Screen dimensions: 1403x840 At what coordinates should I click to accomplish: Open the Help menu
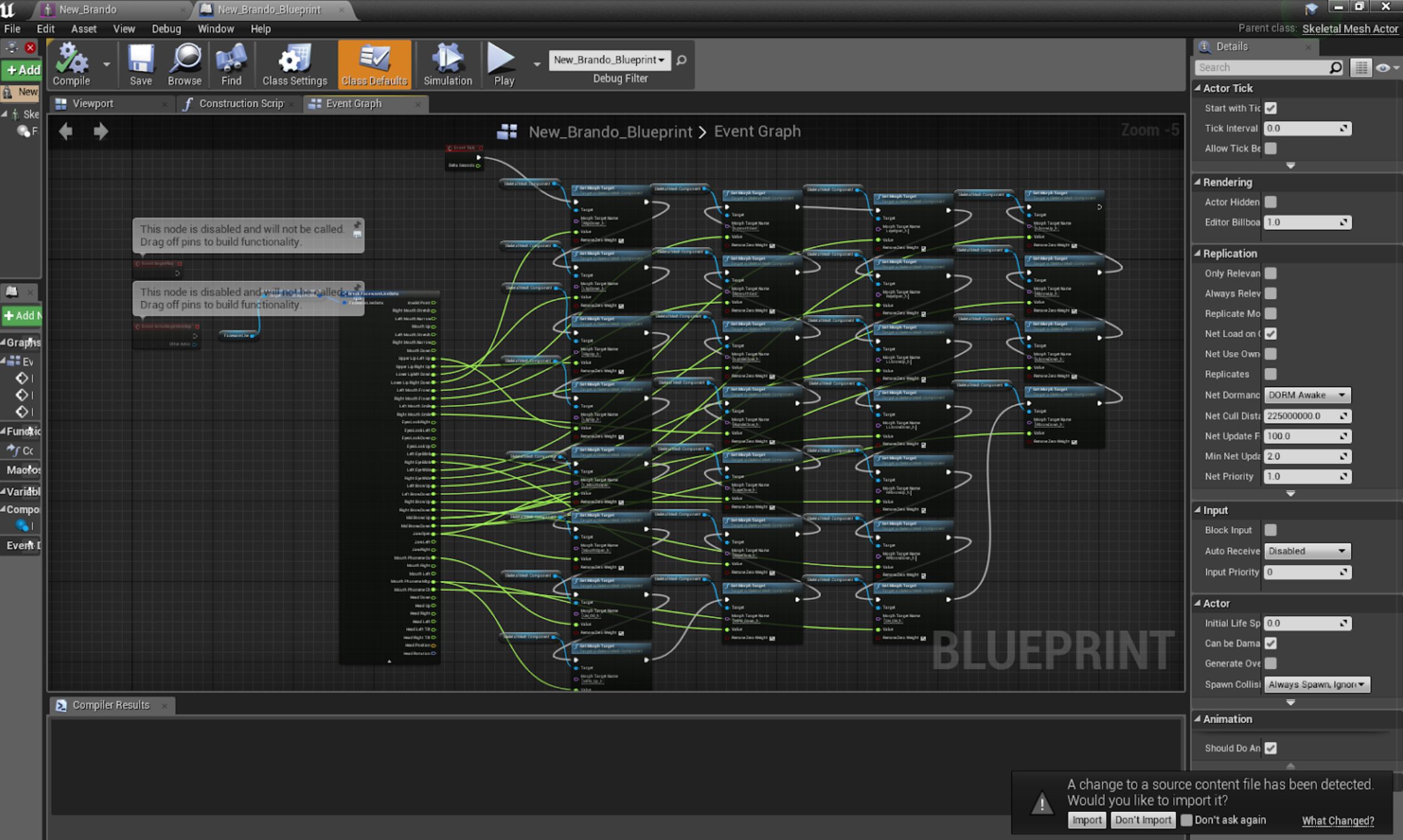pyautogui.click(x=260, y=29)
